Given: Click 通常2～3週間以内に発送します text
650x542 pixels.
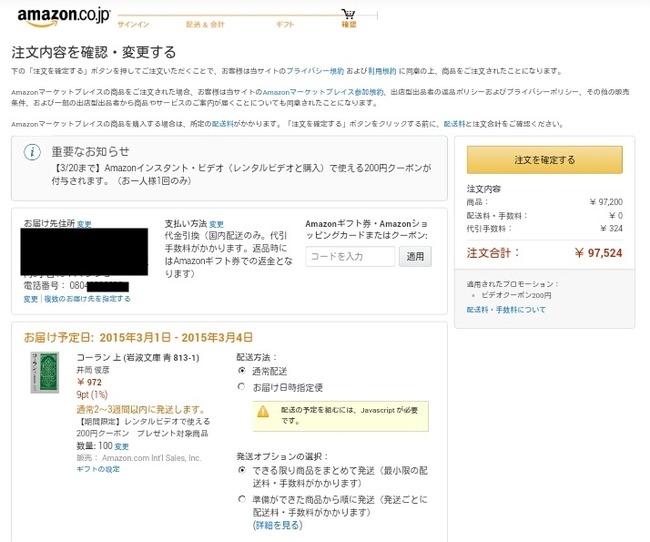Looking at the screenshot, I should [x=141, y=410].
